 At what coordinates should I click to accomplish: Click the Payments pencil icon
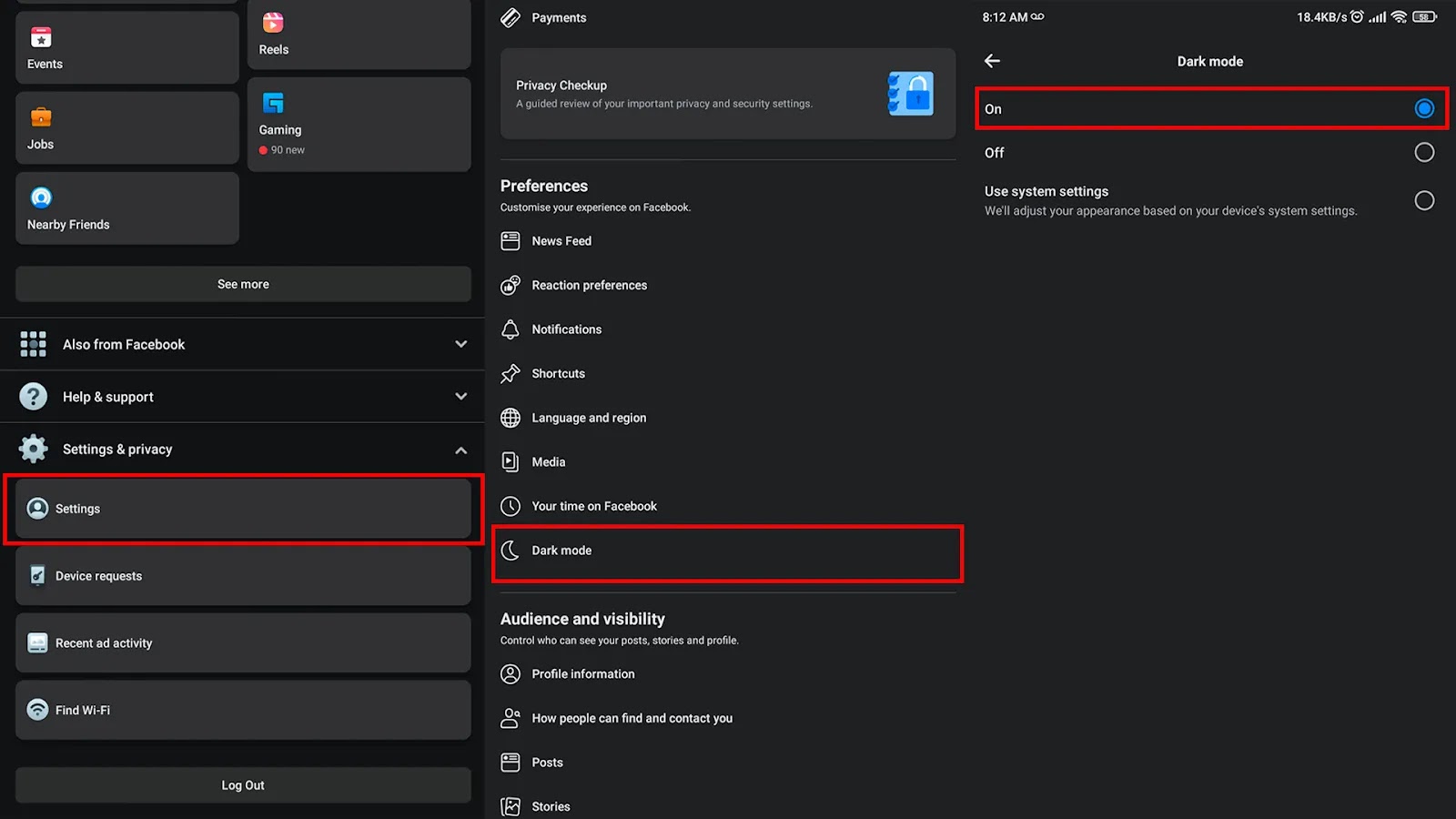point(511,17)
